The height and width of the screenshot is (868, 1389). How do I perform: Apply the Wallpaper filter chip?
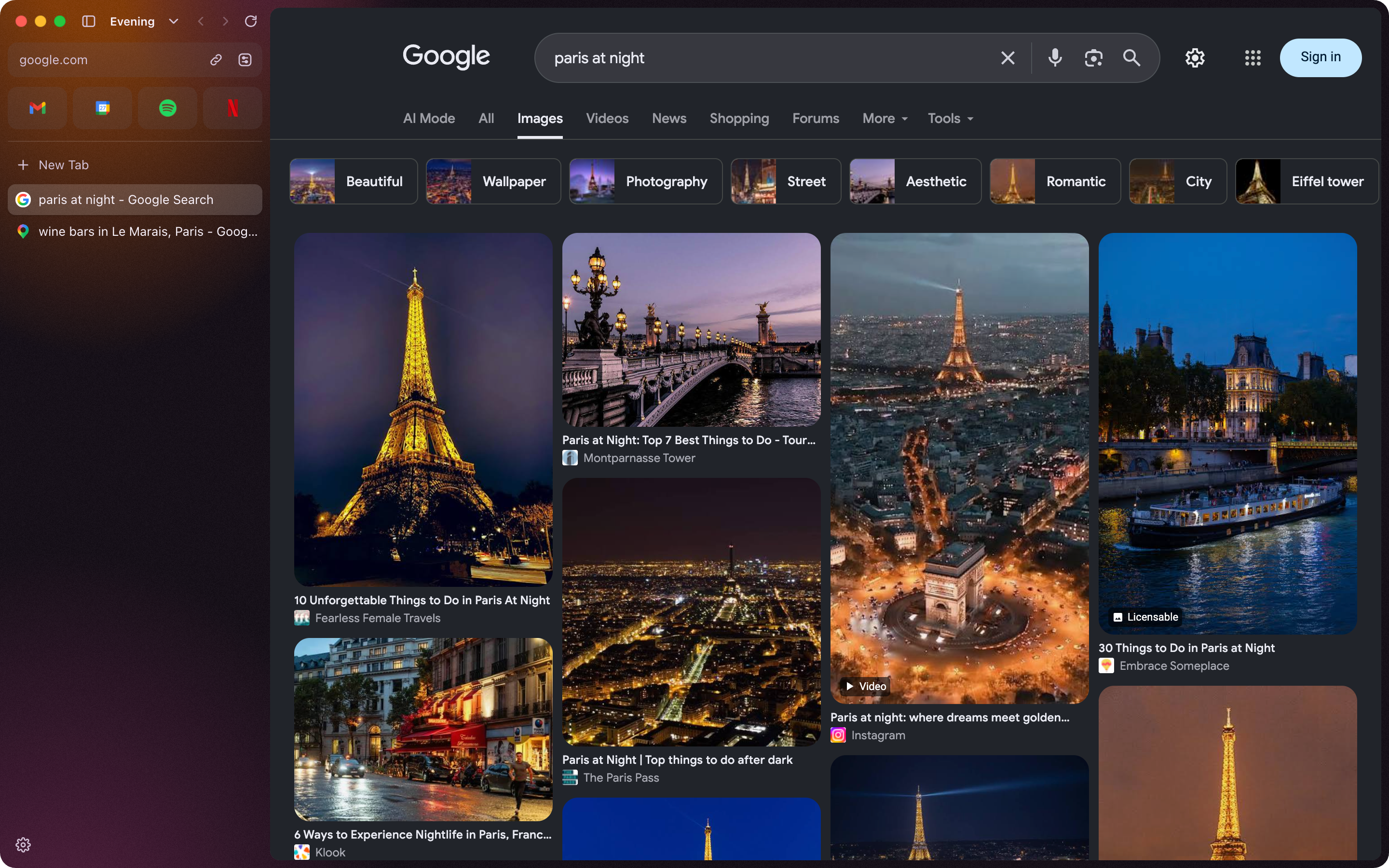[x=493, y=181]
